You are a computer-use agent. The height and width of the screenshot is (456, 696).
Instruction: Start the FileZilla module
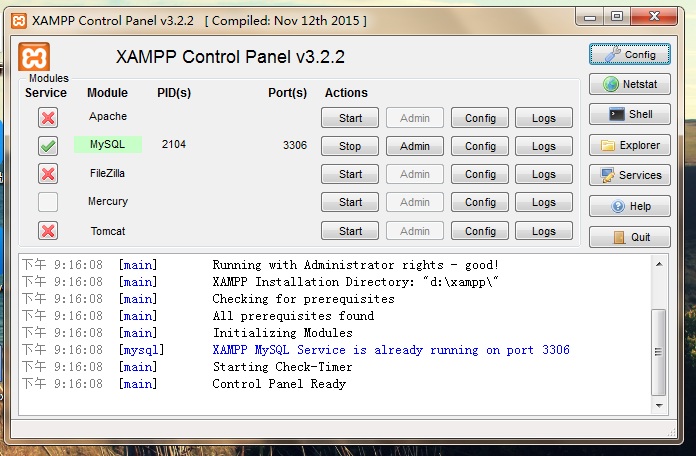(350, 174)
